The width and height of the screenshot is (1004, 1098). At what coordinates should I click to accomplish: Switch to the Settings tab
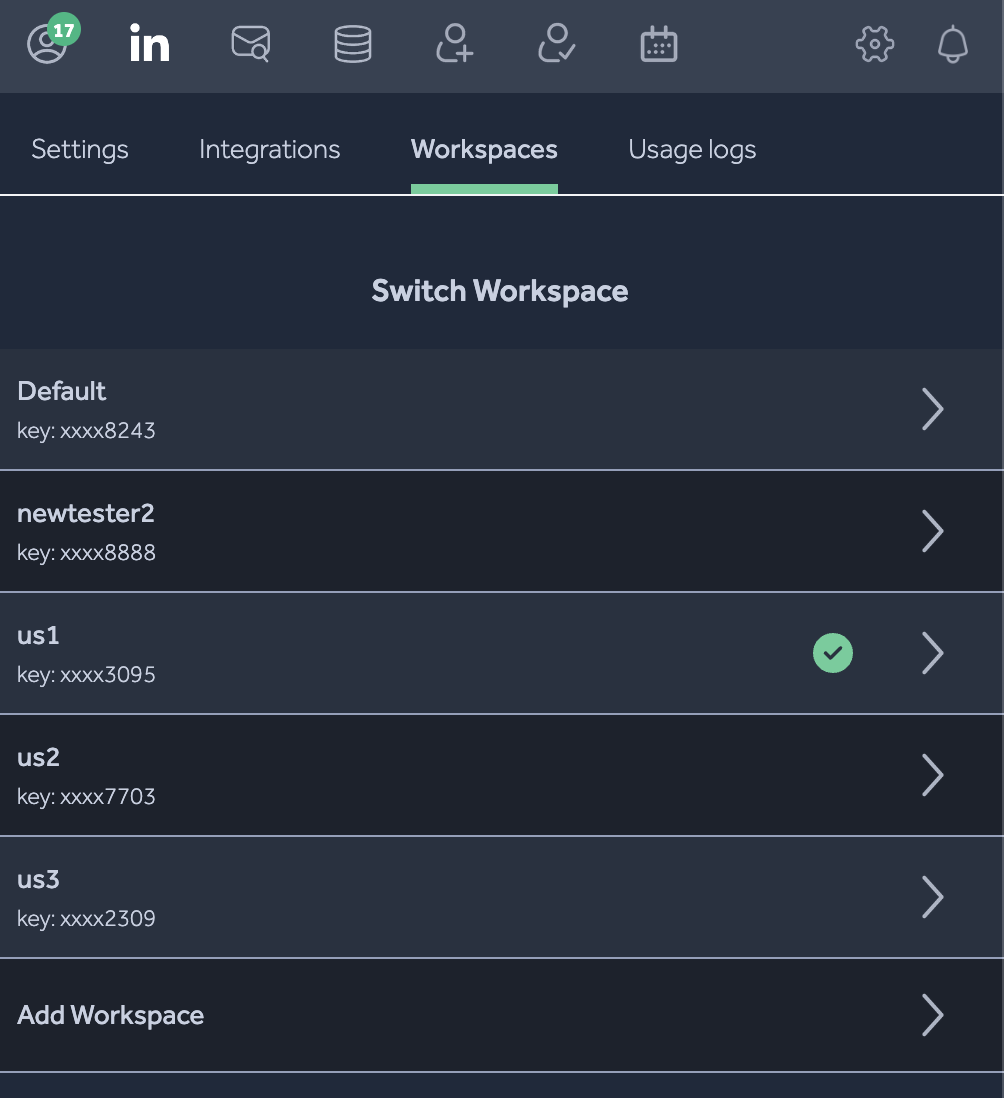click(80, 150)
